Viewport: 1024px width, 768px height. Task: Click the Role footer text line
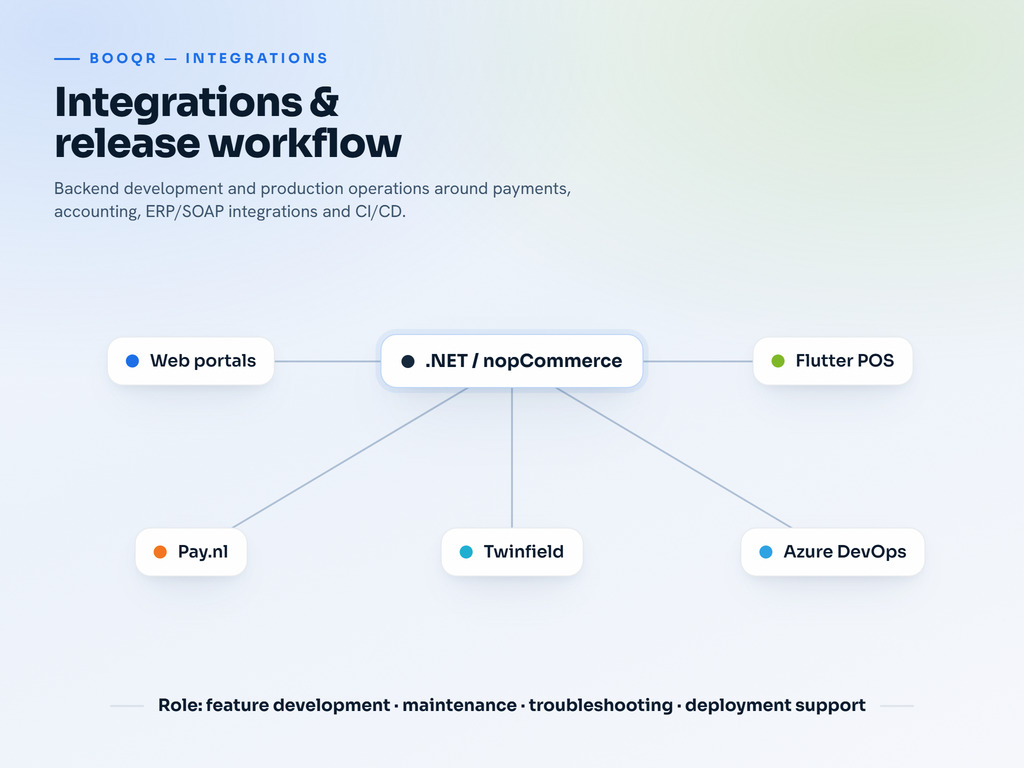point(512,705)
